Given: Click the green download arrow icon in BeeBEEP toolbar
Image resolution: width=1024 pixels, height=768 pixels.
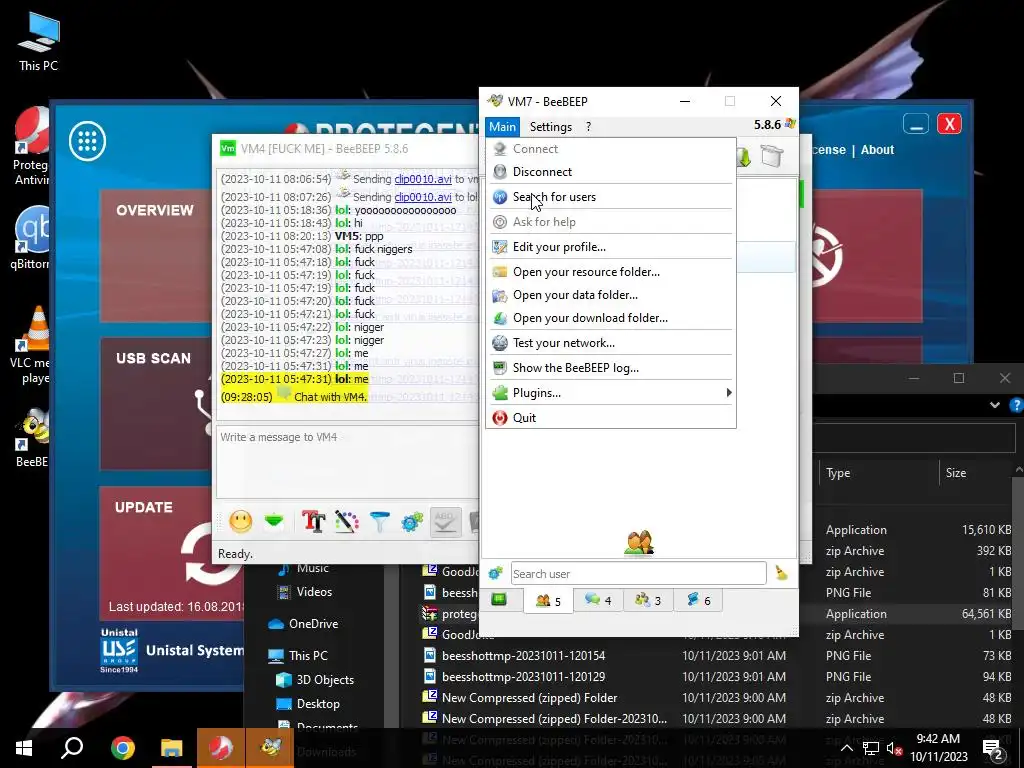Looking at the screenshot, I should coord(743,157).
